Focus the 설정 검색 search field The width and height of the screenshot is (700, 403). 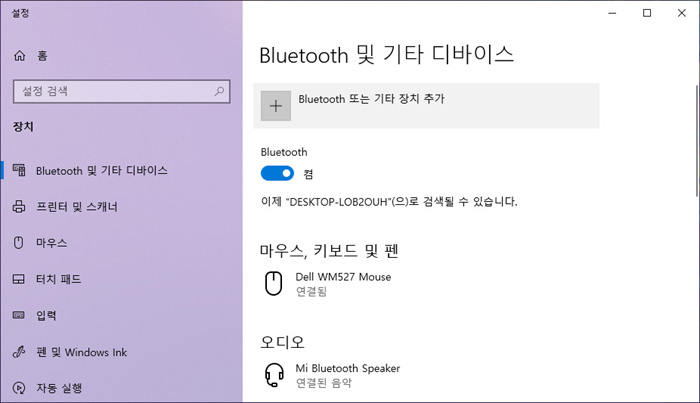click(121, 91)
